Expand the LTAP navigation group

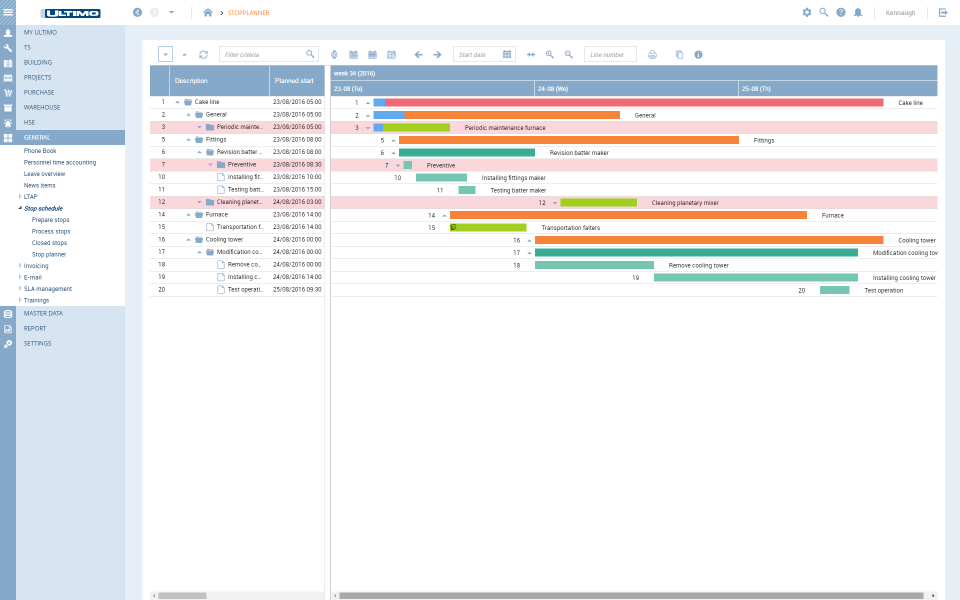click(x=20, y=197)
